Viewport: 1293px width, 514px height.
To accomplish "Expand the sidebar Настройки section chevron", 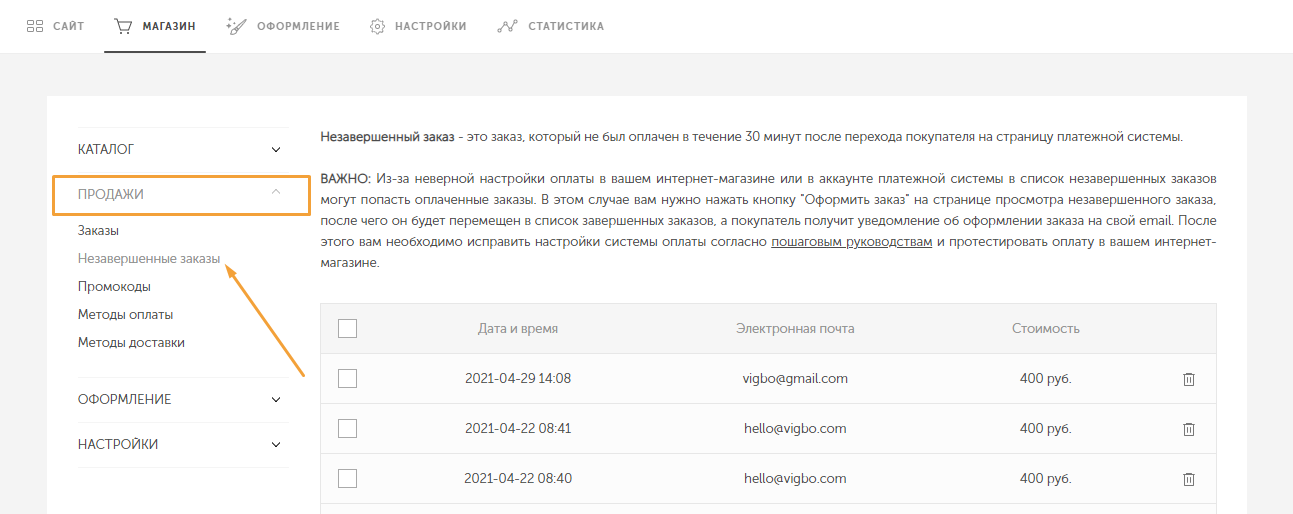I will click(x=276, y=445).
